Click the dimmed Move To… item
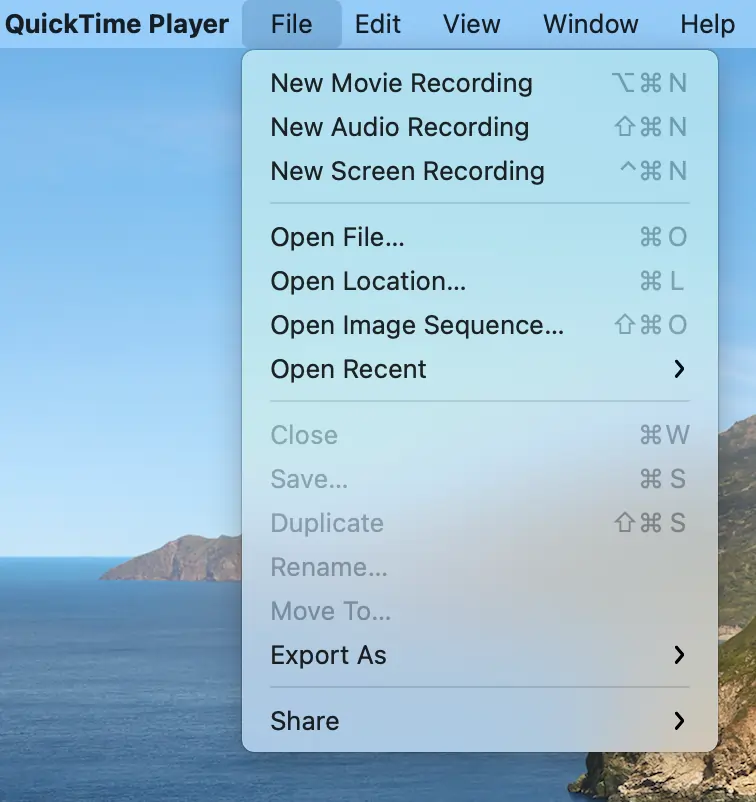 pyautogui.click(x=480, y=611)
